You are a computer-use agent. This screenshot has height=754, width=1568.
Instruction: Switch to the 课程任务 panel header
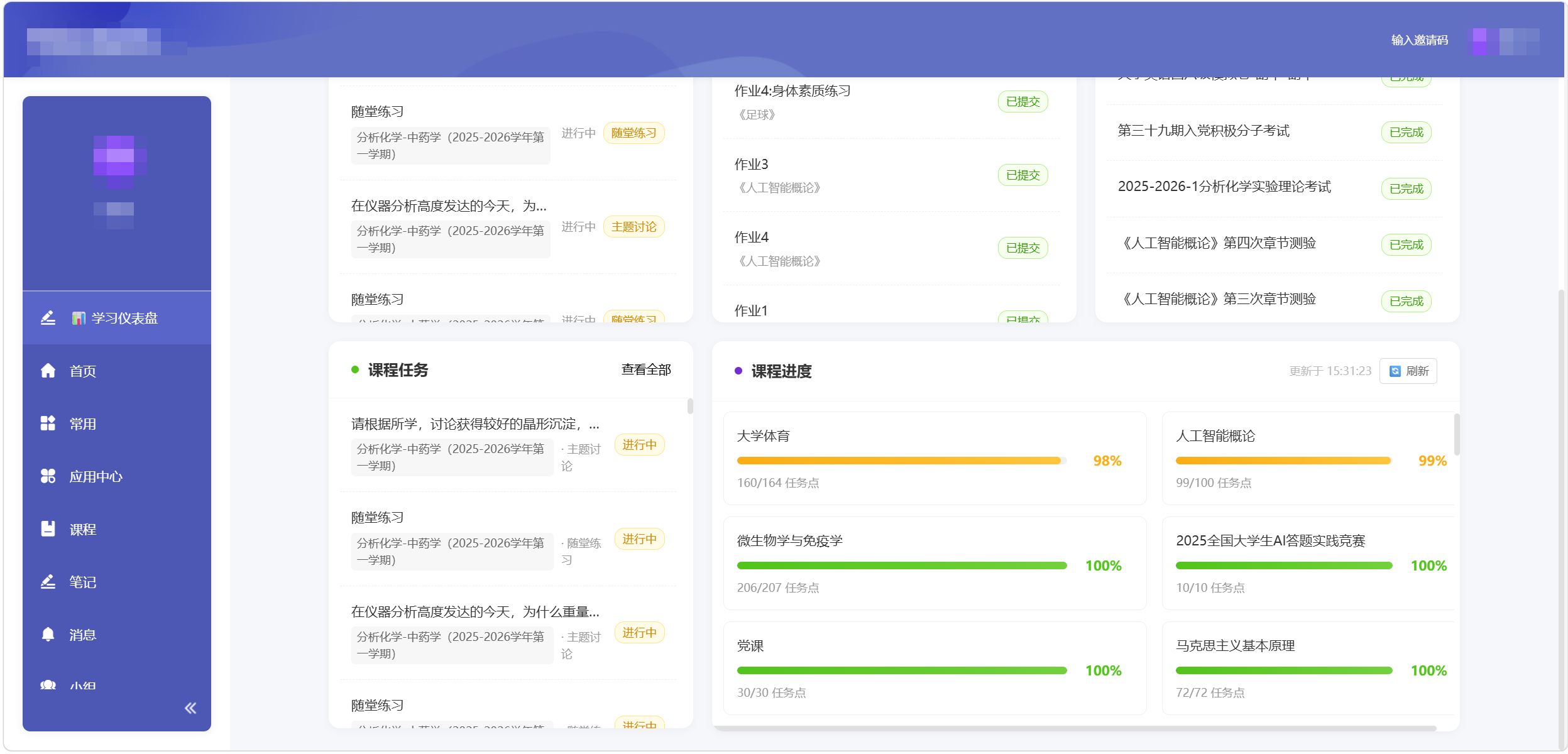(397, 370)
